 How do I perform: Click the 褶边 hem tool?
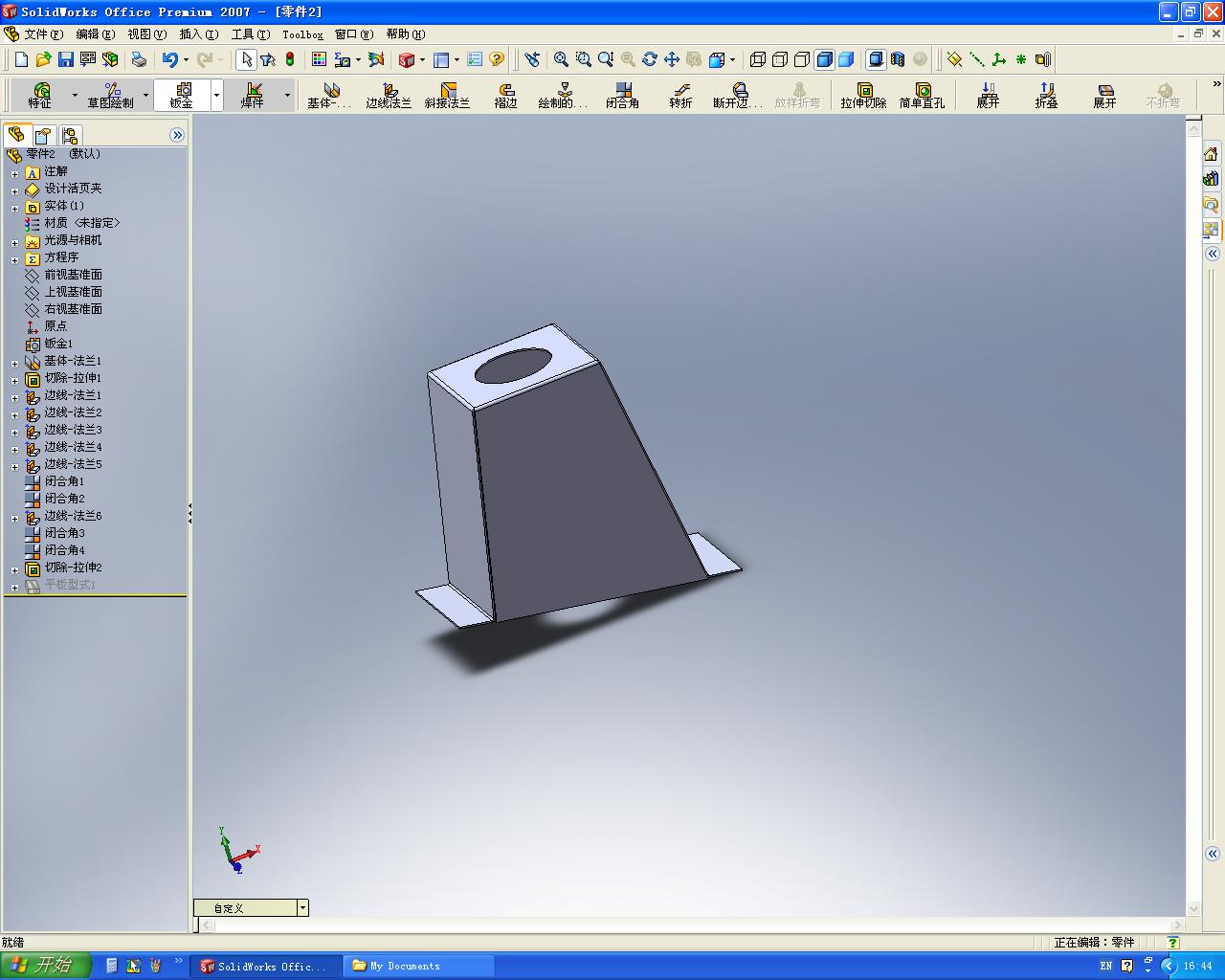[505, 95]
